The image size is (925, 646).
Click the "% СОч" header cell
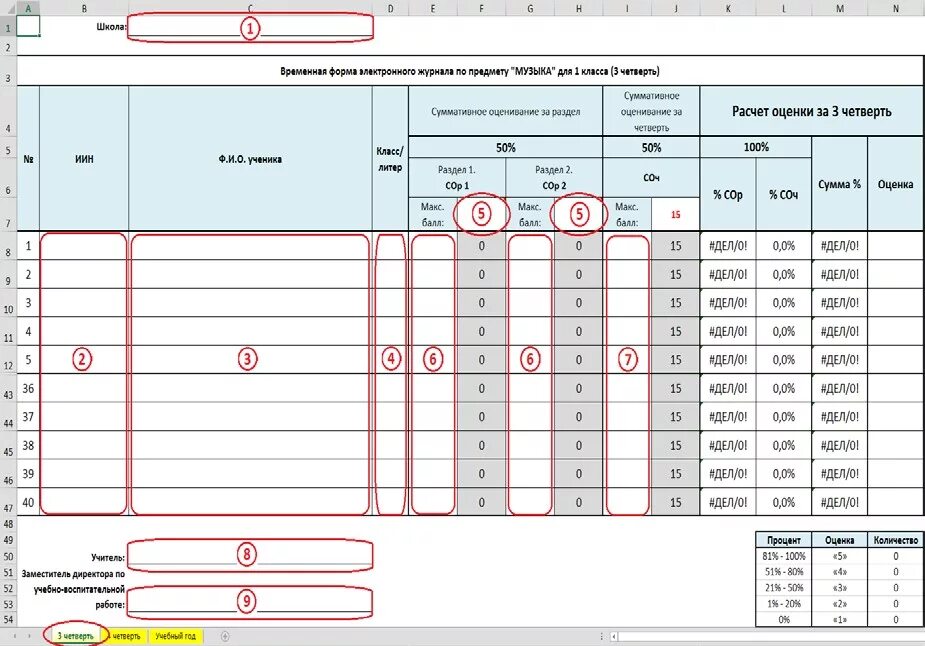(x=783, y=194)
